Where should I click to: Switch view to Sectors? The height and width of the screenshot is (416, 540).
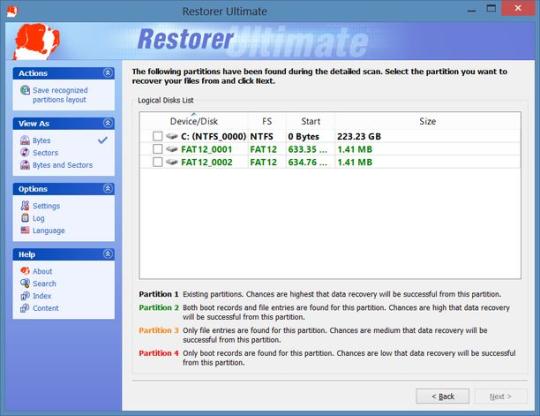(x=45, y=153)
